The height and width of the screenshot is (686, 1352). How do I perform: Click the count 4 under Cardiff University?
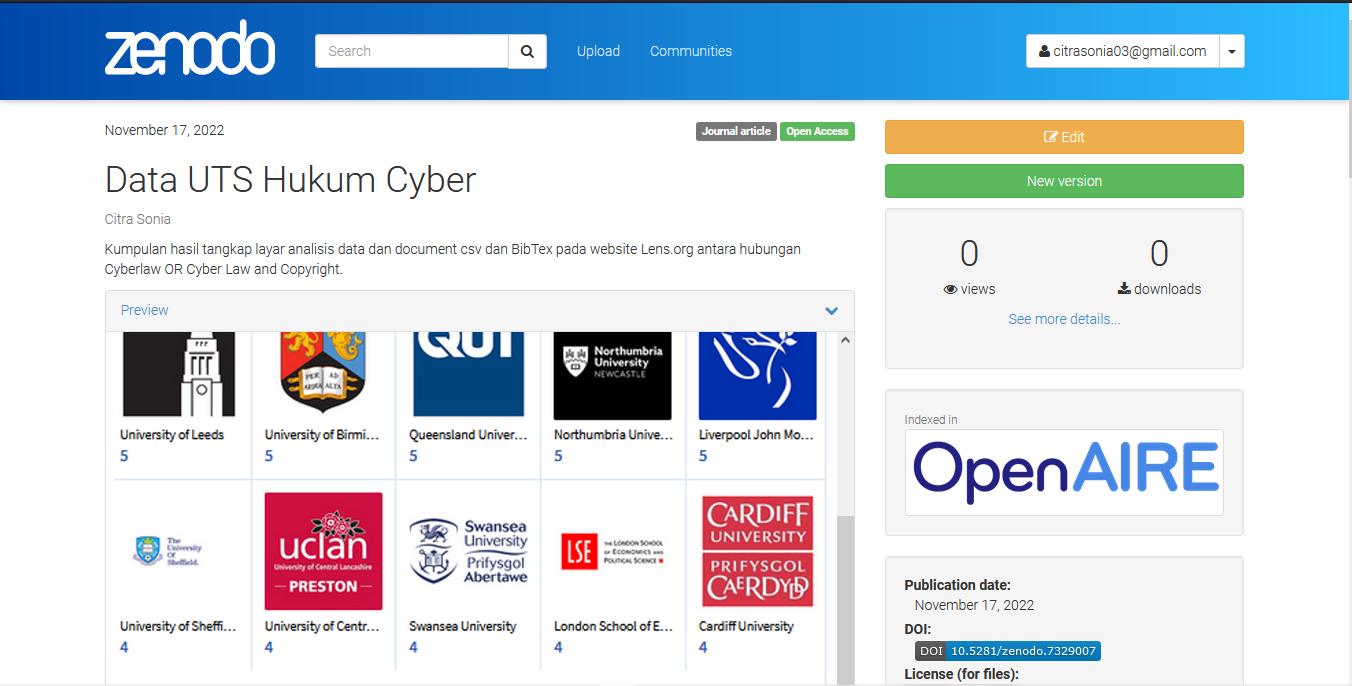pyautogui.click(x=704, y=647)
